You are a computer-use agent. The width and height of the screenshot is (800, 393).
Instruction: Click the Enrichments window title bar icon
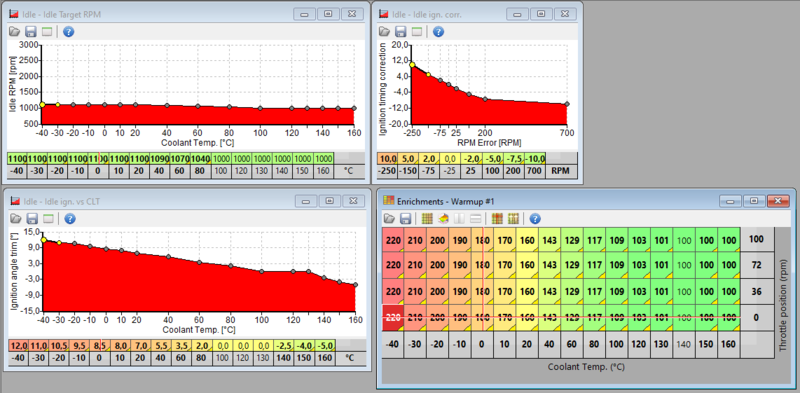[x=388, y=201]
